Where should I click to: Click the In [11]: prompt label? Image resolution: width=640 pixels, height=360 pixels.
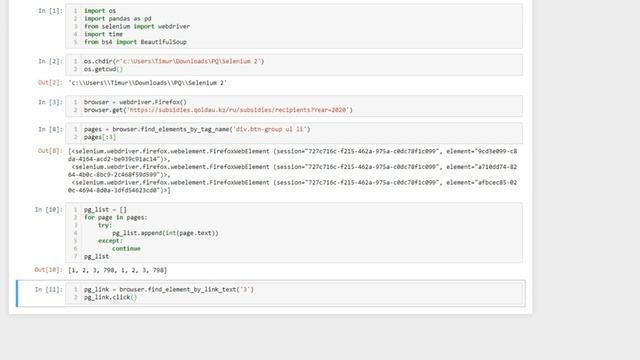49,289
